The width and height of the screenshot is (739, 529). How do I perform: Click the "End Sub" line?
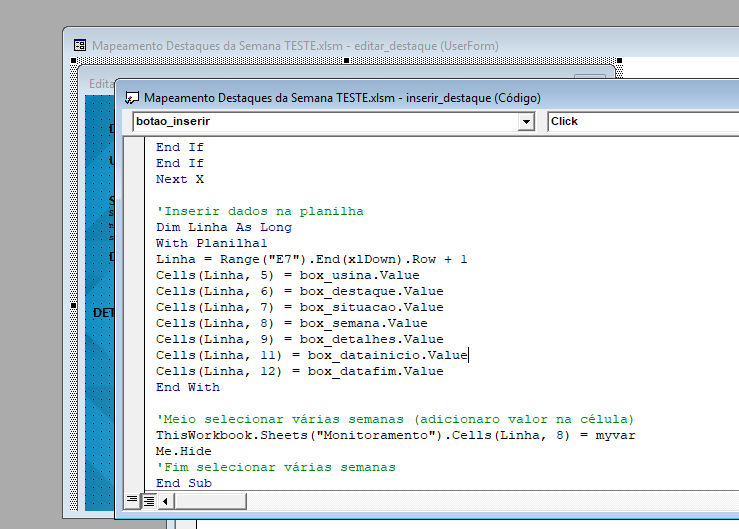coord(184,483)
